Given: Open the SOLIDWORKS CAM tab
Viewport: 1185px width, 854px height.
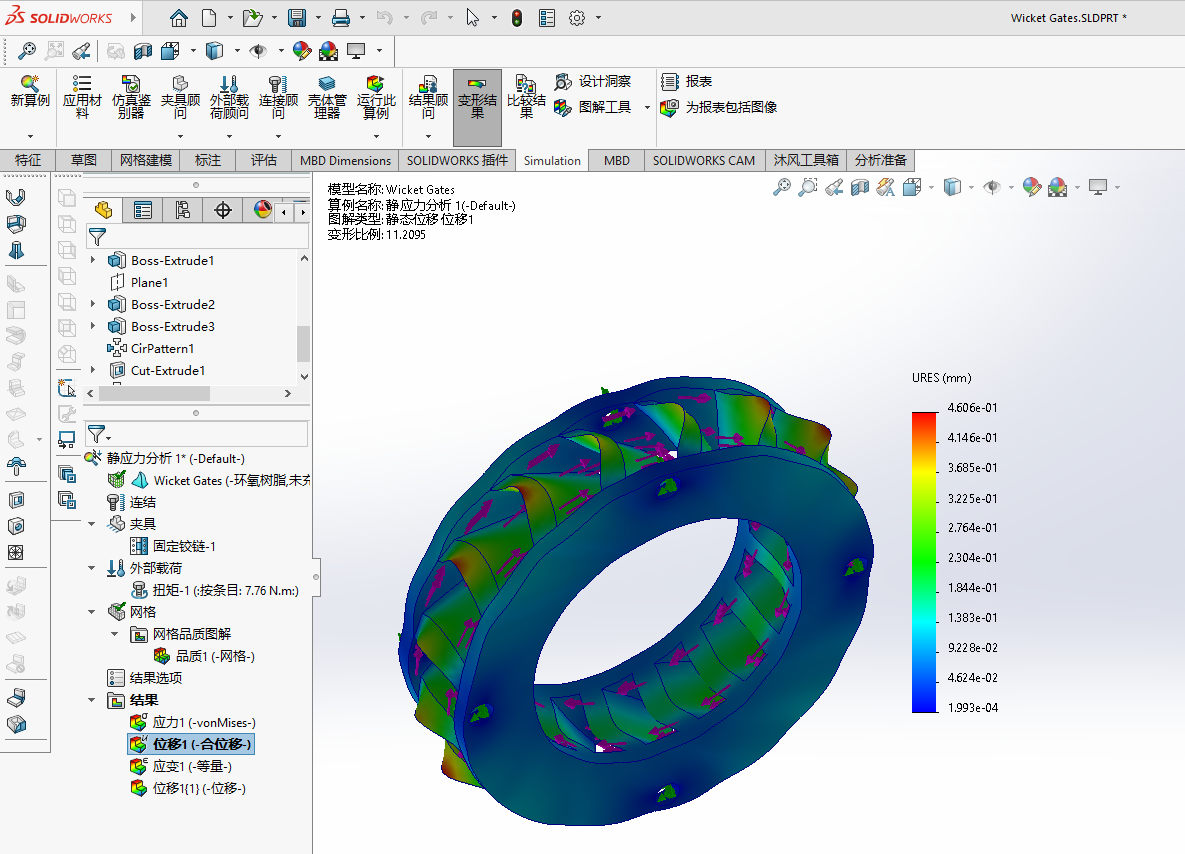Looking at the screenshot, I should 704,160.
